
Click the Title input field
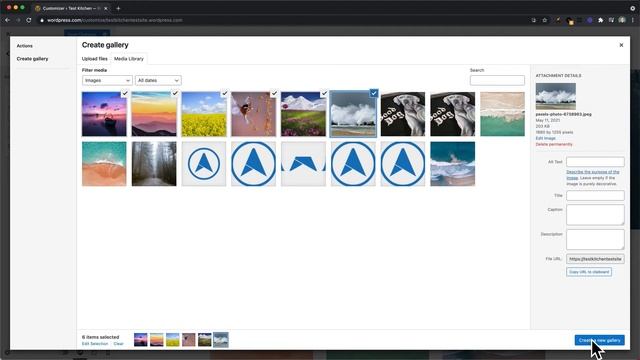(595, 196)
